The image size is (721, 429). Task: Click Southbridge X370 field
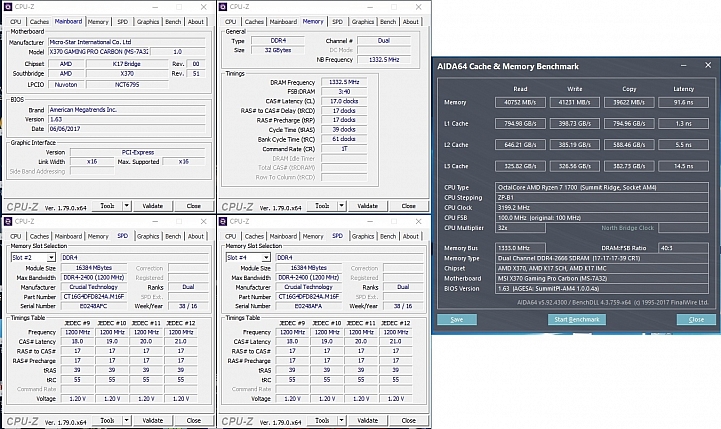pos(127,74)
